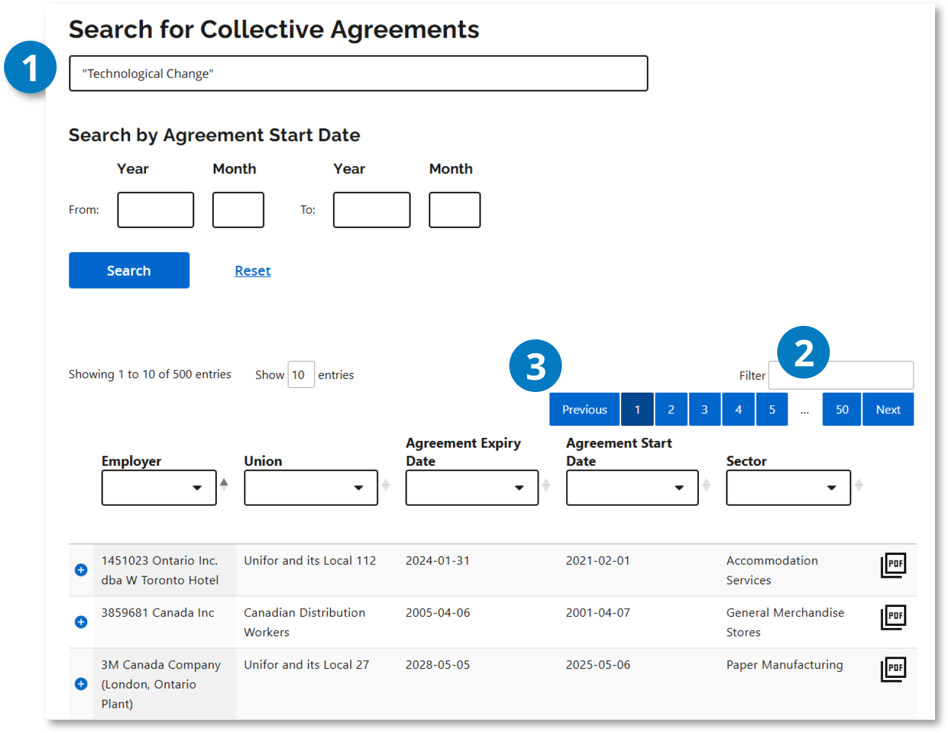This screenshot has height=733, width=948.
Task: Click the To Month input field
Action: click(x=455, y=210)
